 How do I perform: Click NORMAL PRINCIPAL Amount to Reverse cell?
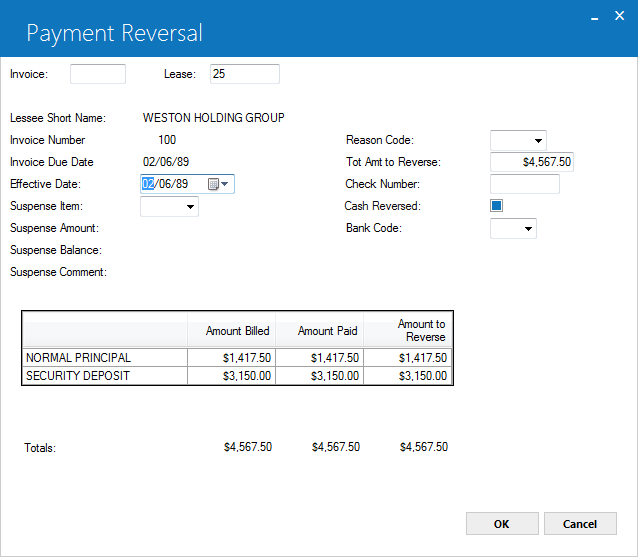(408, 358)
